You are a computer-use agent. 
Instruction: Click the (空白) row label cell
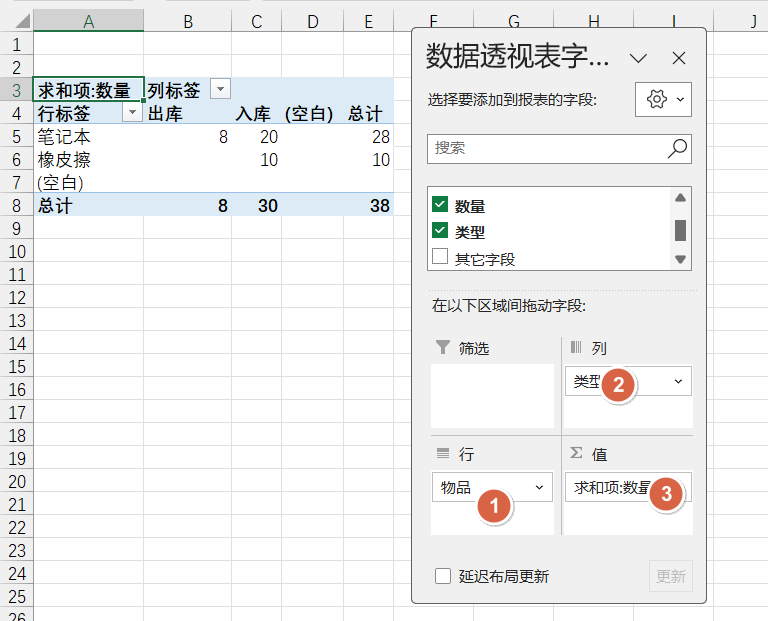point(89,182)
